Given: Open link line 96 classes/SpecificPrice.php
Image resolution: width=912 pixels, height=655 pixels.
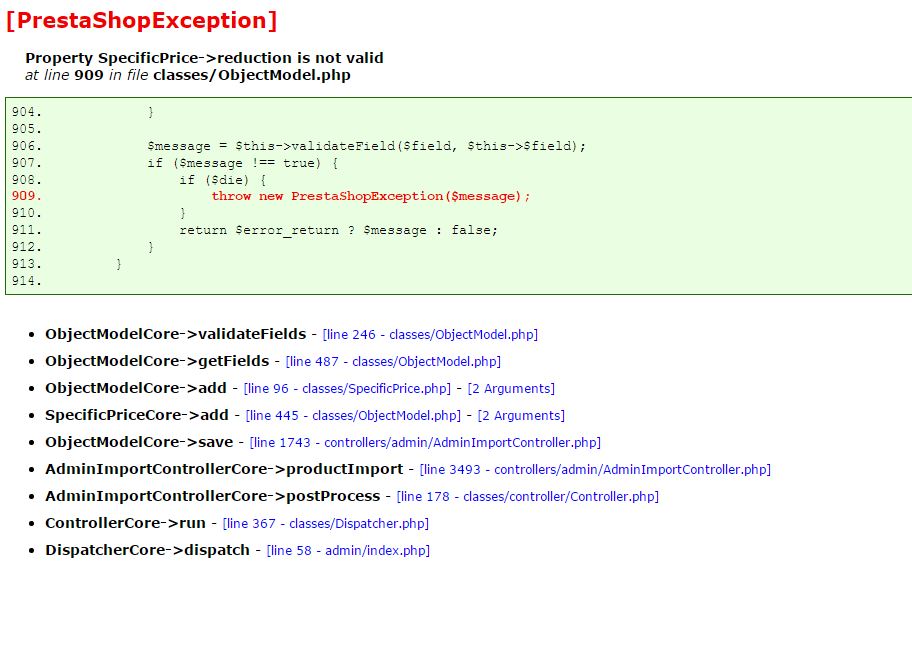Looking at the screenshot, I should [x=347, y=389].
